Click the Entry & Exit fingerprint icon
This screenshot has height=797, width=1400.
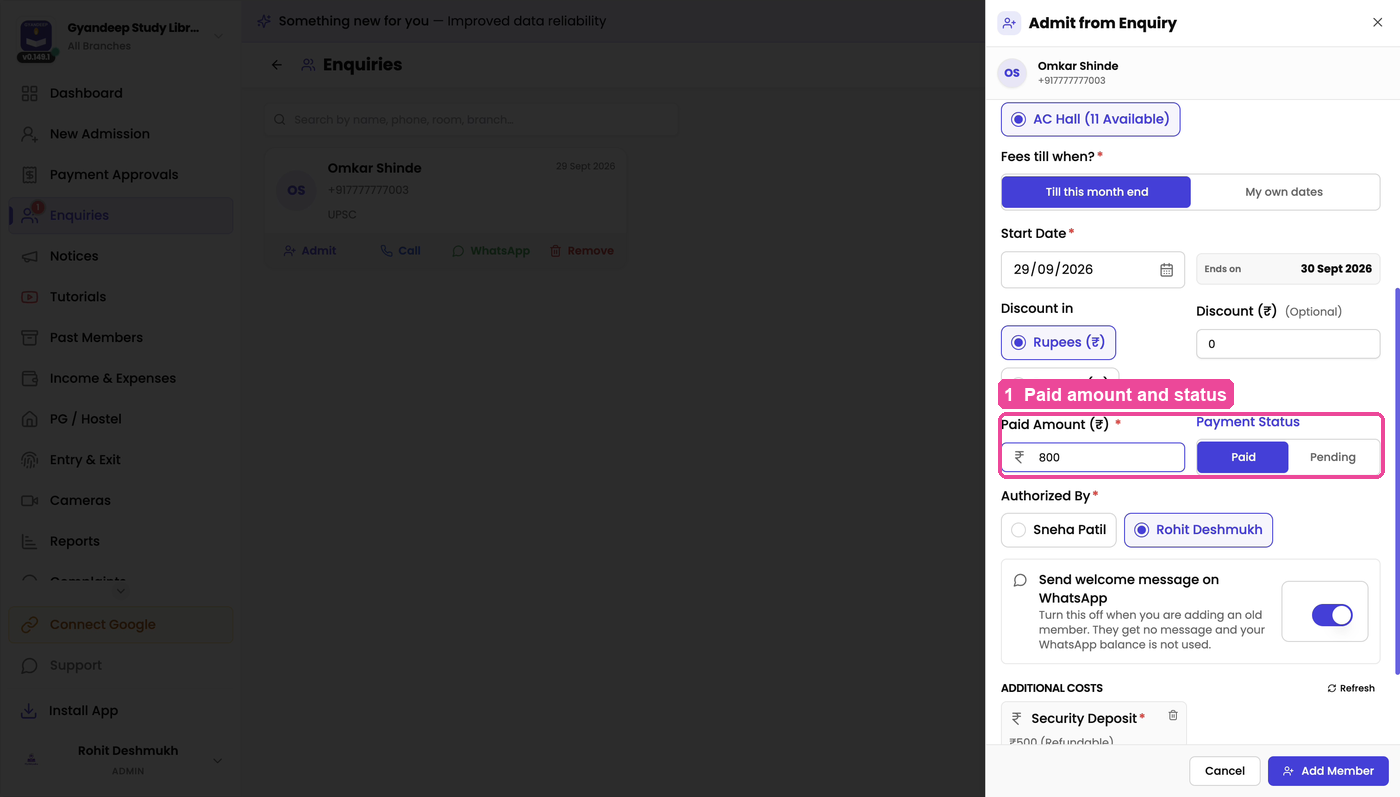click(30, 460)
